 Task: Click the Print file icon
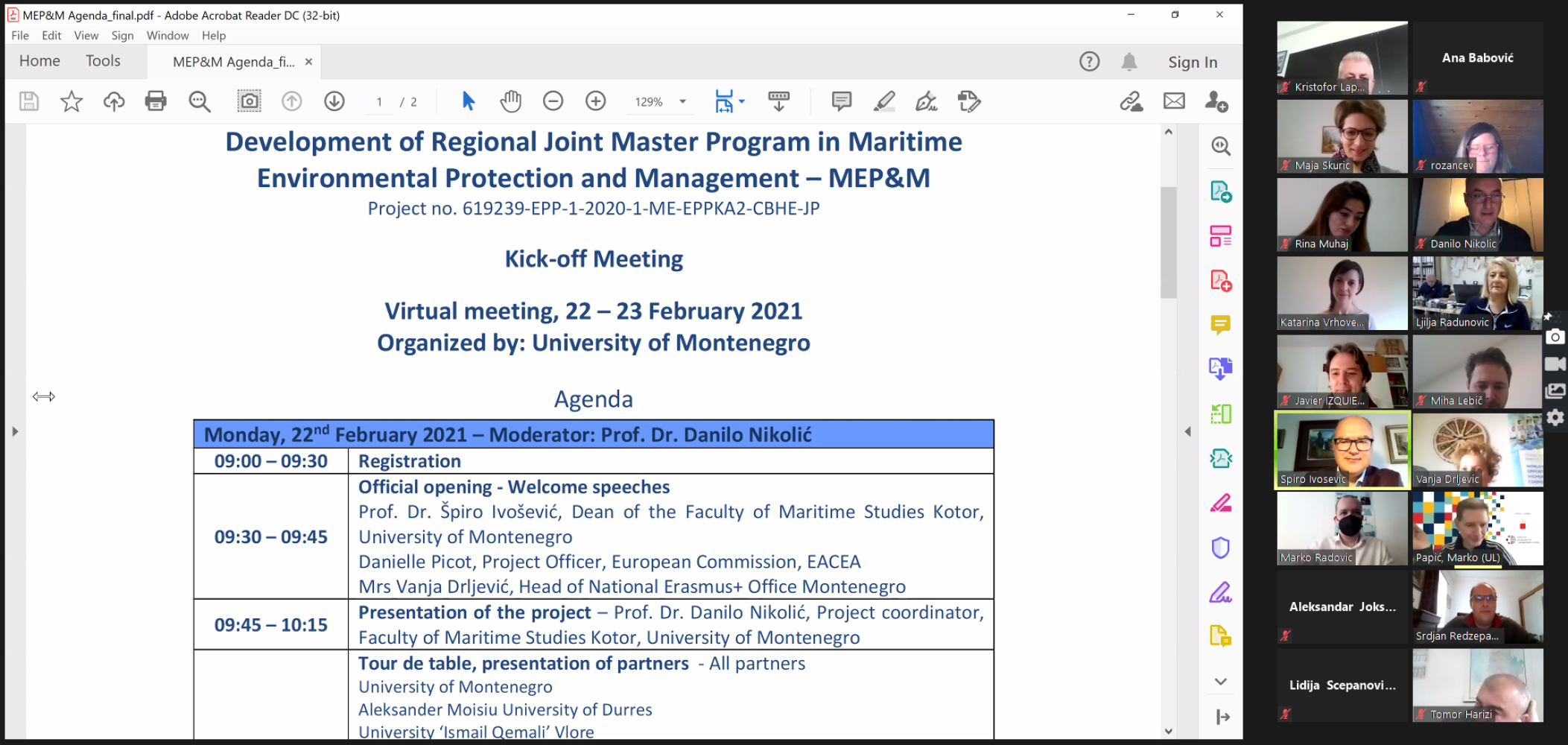click(x=156, y=101)
